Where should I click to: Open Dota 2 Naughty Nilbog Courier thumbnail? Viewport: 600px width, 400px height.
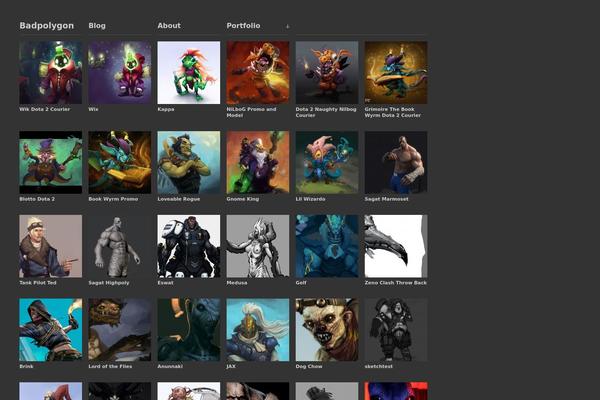tap(327, 73)
